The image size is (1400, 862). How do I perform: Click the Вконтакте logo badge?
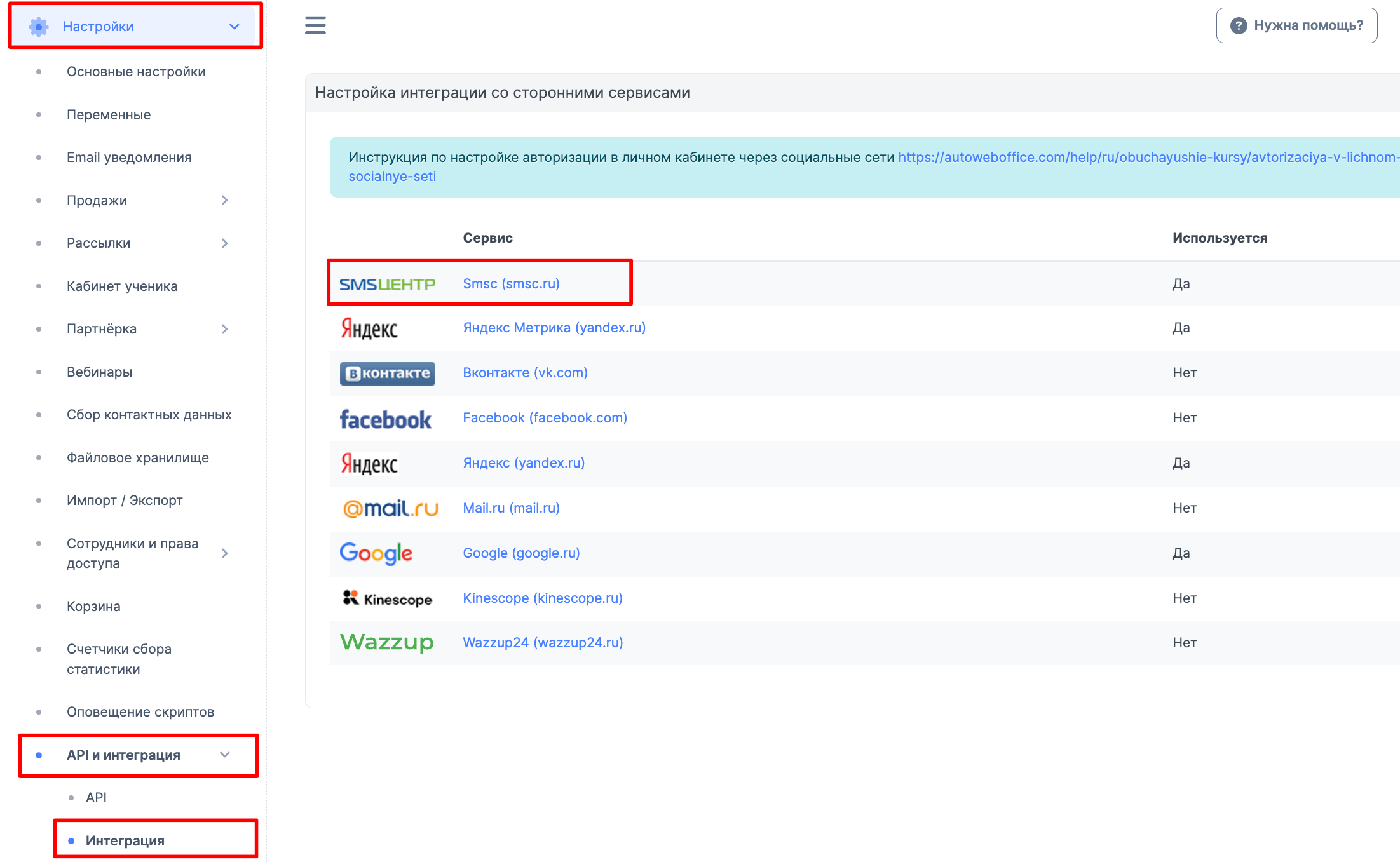(387, 374)
